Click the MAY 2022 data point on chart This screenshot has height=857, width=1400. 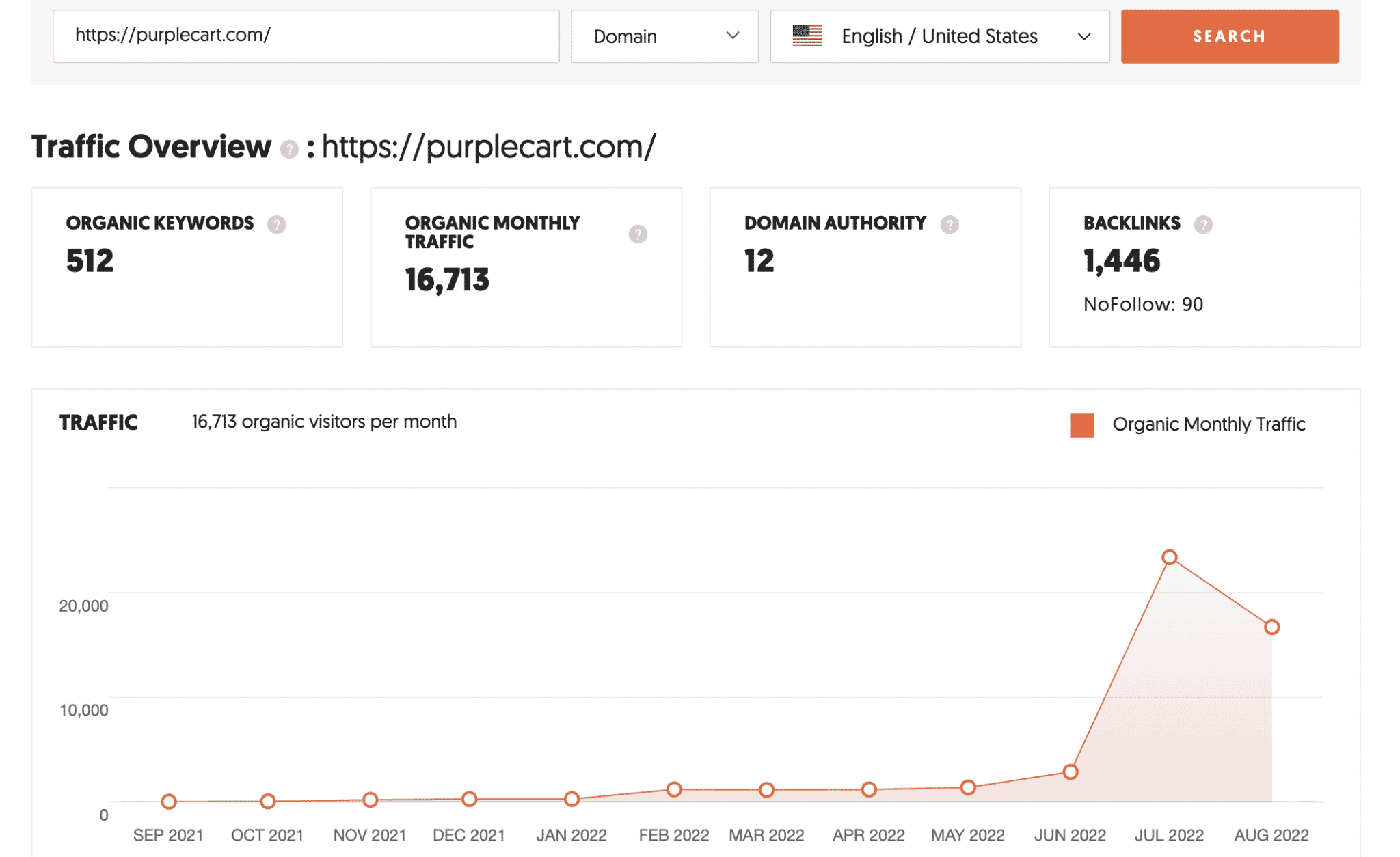967,788
